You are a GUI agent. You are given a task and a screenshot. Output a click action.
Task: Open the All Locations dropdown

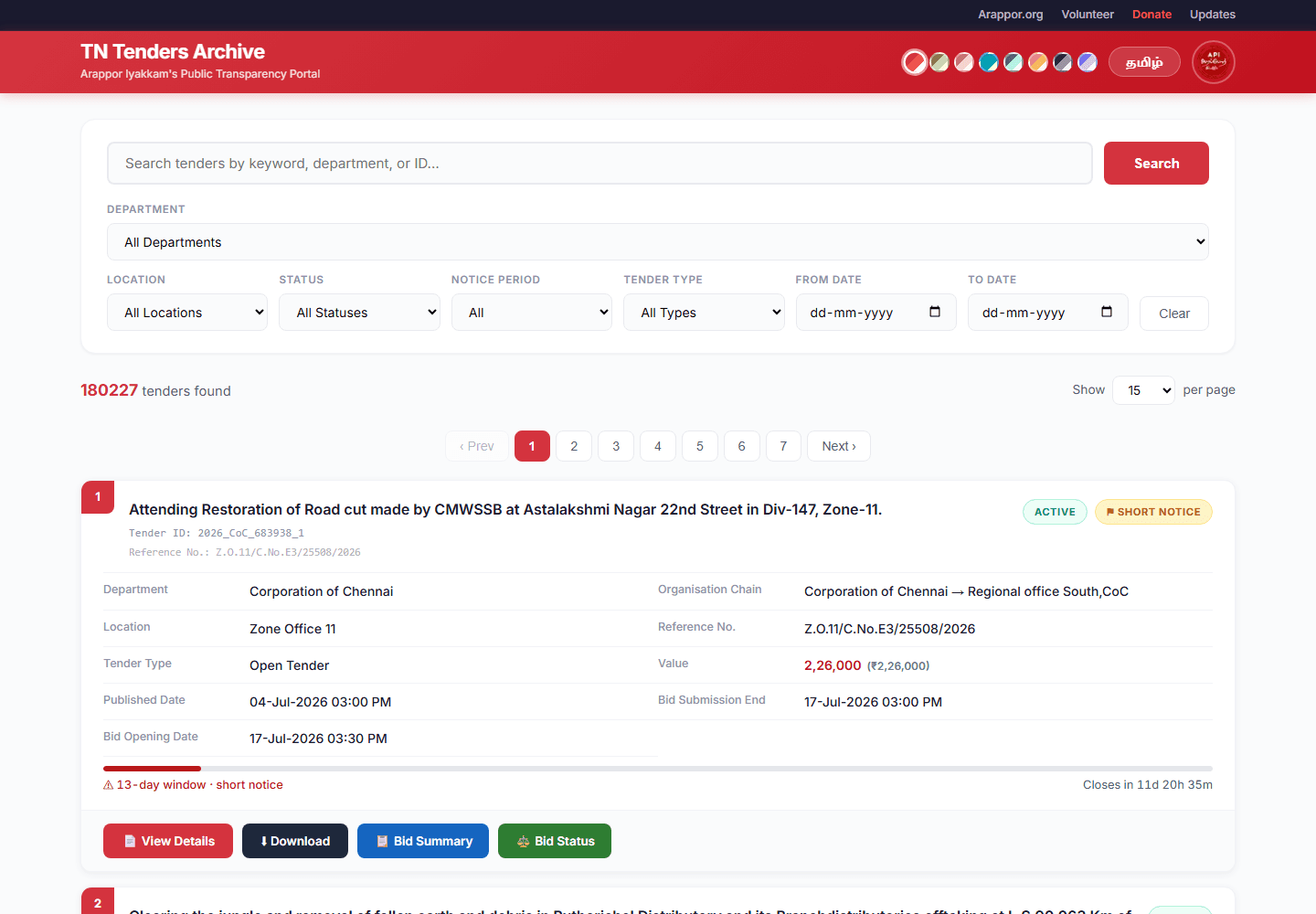tap(187, 313)
